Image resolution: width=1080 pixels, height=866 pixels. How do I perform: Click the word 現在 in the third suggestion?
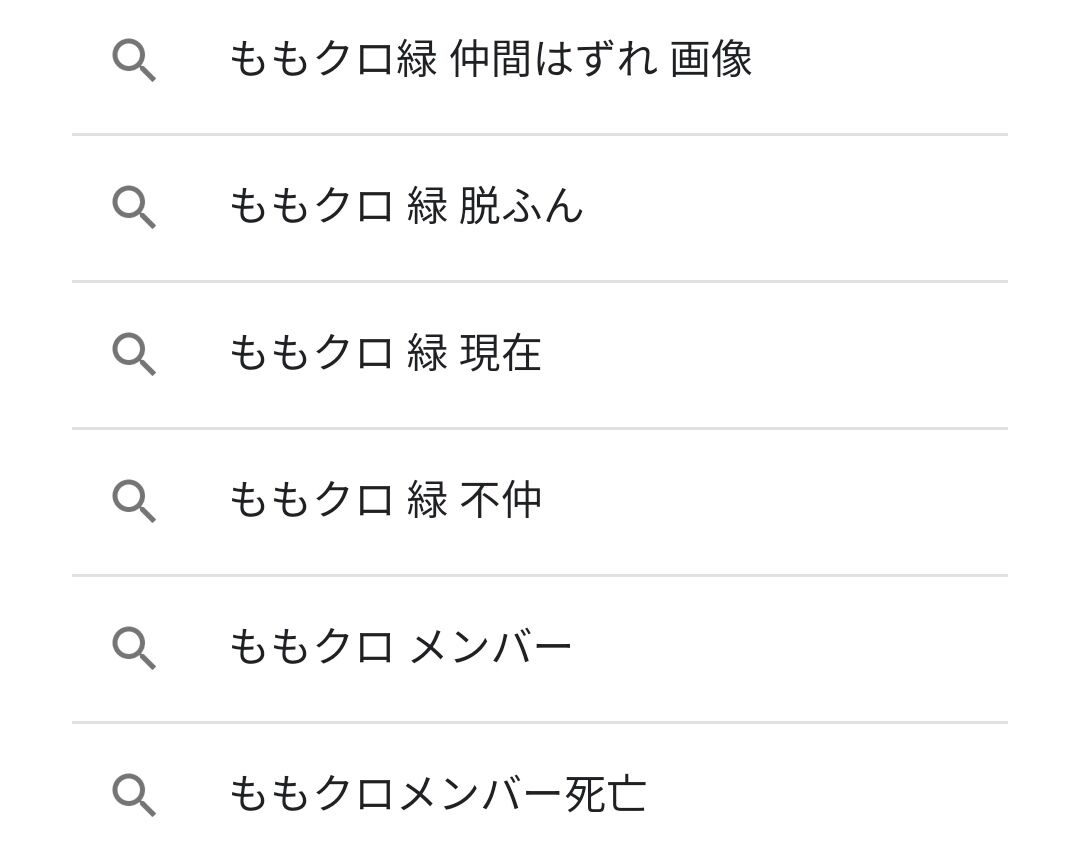point(501,354)
